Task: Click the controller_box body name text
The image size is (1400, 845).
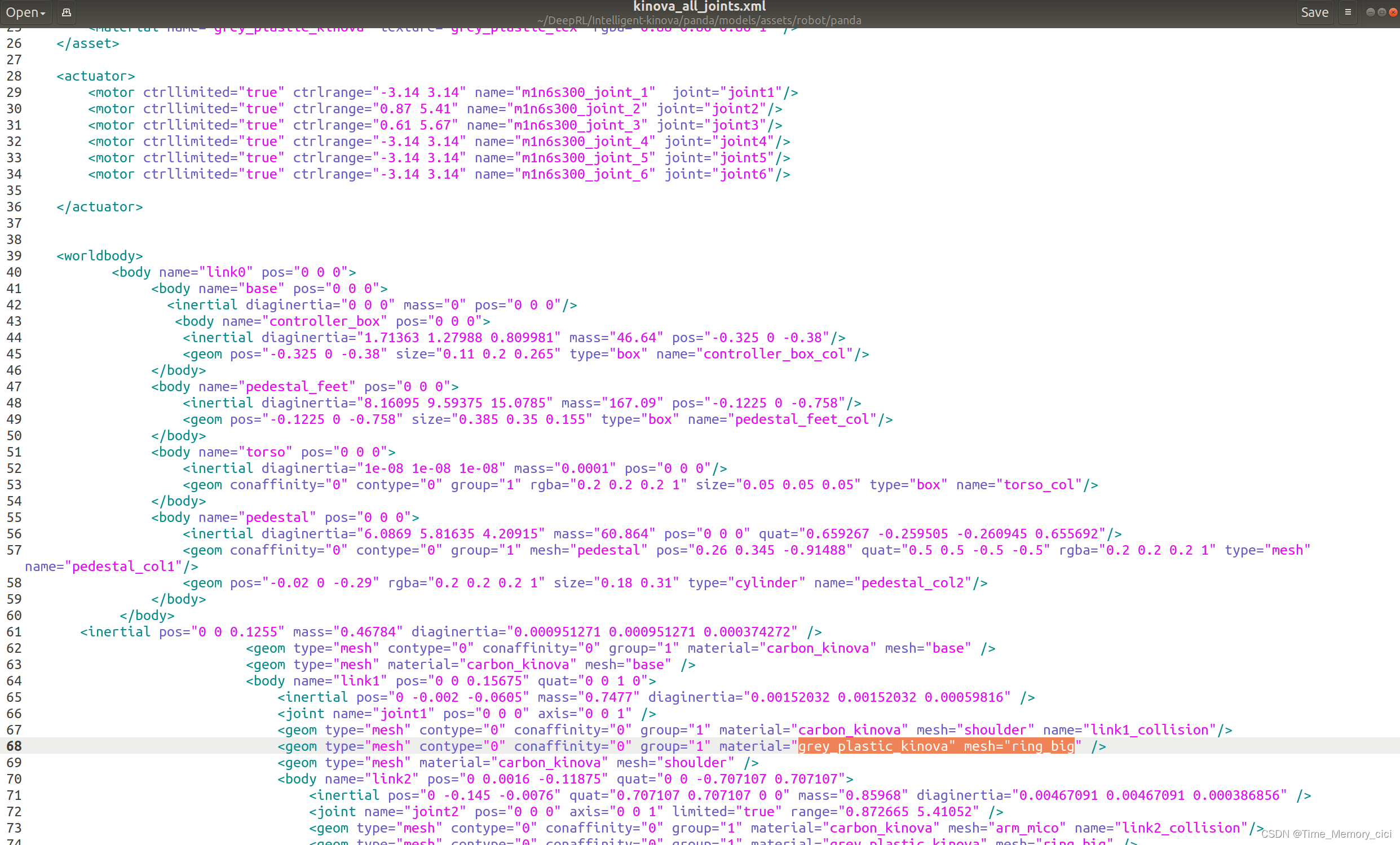Action: pos(324,321)
